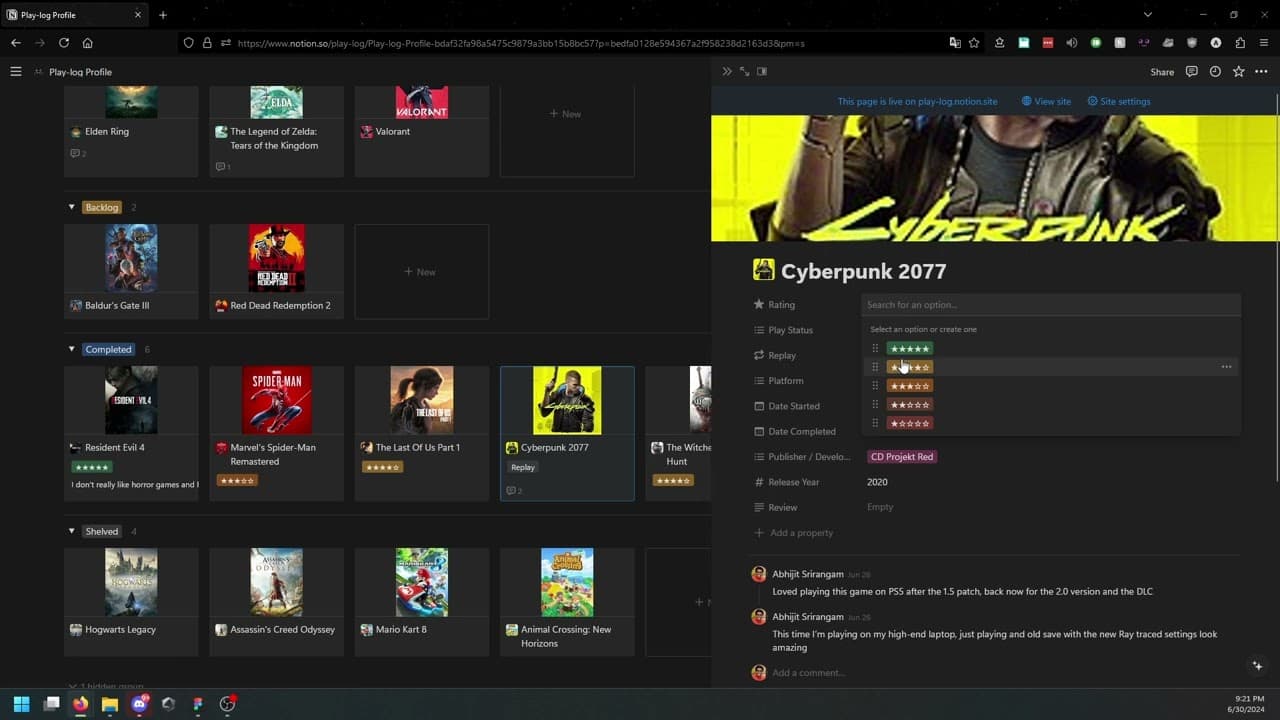The height and width of the screenshot is (720, 1280).
Task: Open Site settings
Action: coord(1119,101)
